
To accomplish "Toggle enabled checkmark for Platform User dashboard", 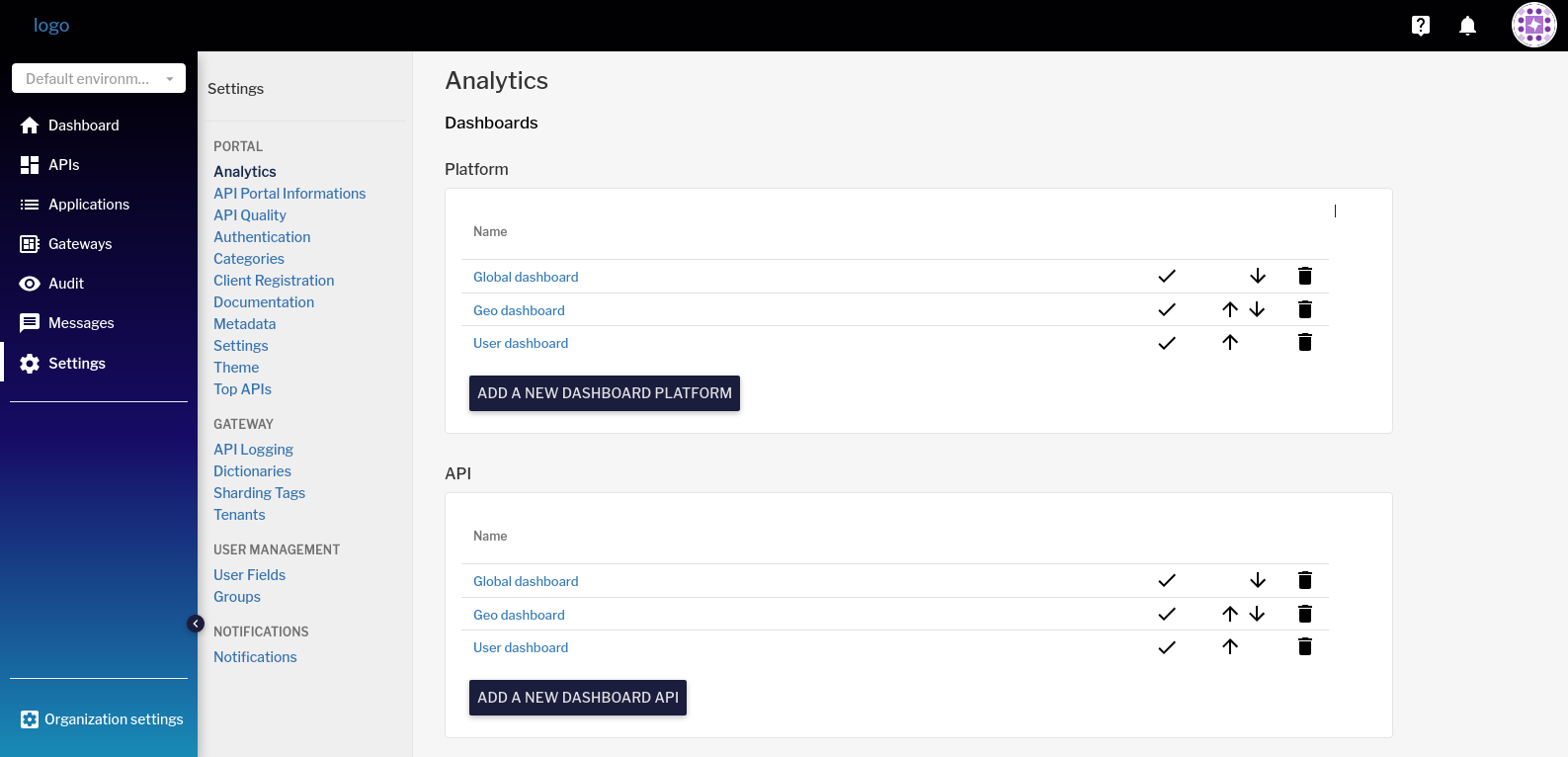I will 1167,343.
